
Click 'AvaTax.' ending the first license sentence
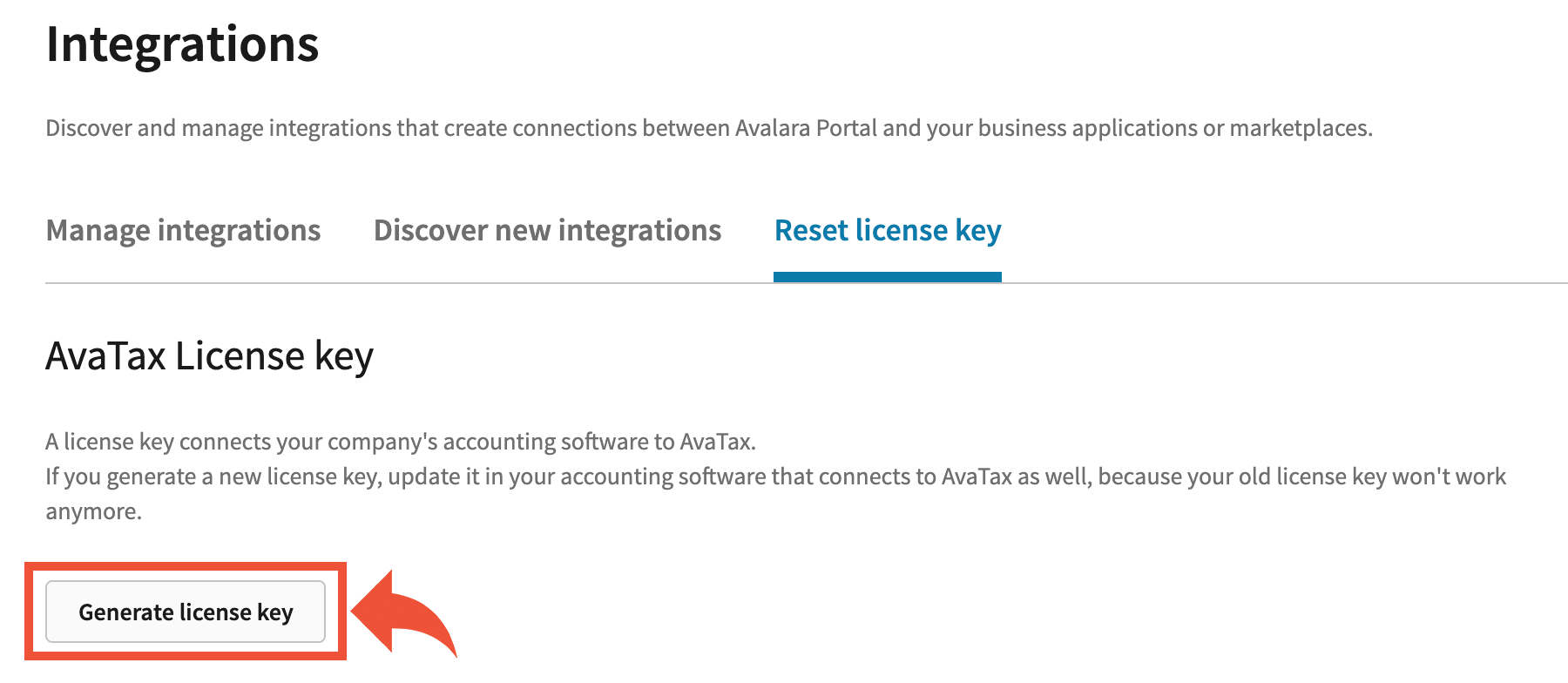717,443
